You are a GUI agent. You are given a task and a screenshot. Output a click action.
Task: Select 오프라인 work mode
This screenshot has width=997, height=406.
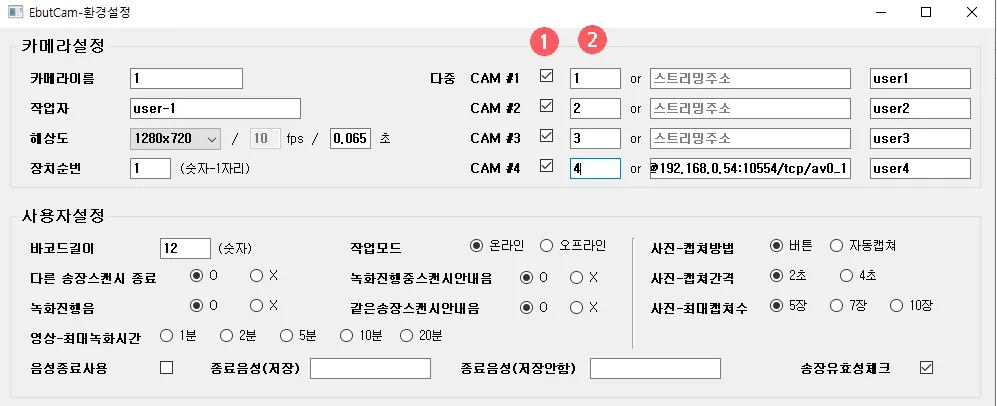546,246
